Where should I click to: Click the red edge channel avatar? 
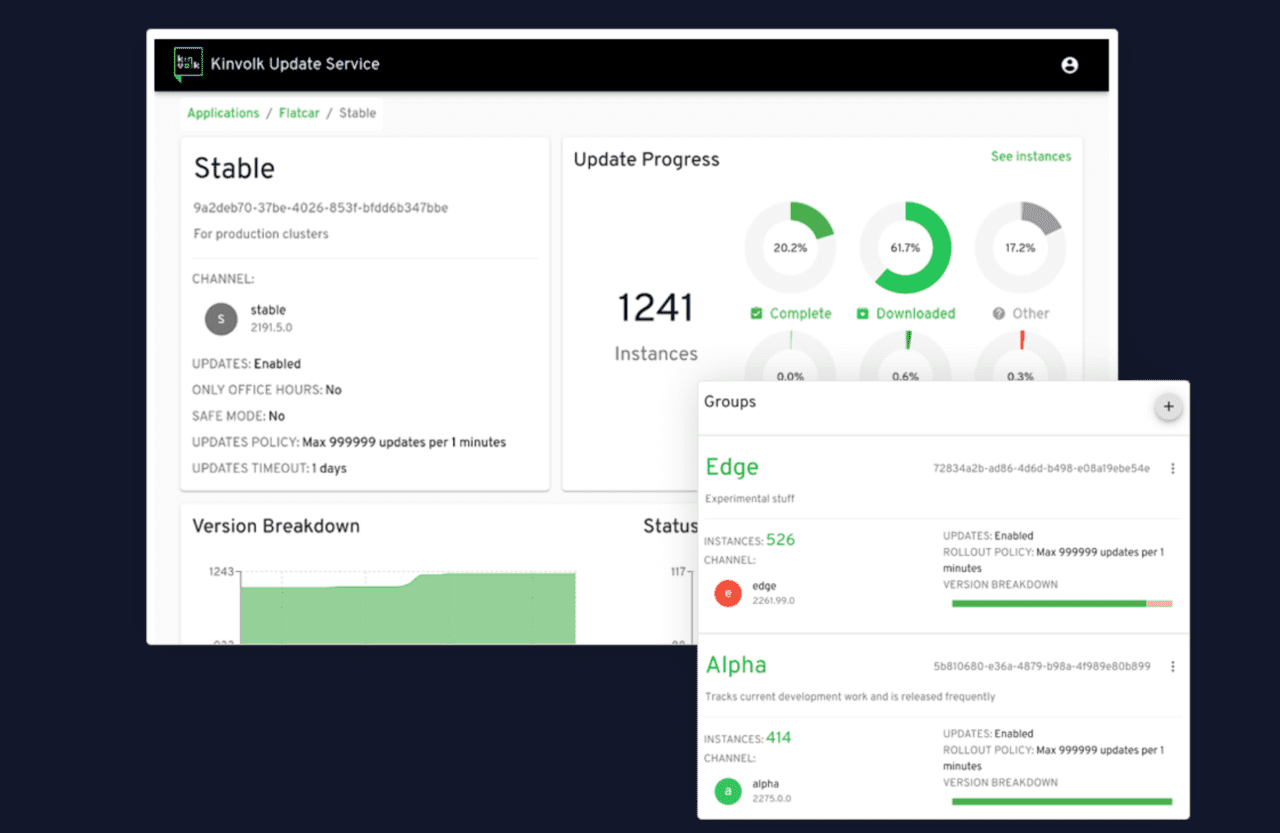[x=728, y=593]
